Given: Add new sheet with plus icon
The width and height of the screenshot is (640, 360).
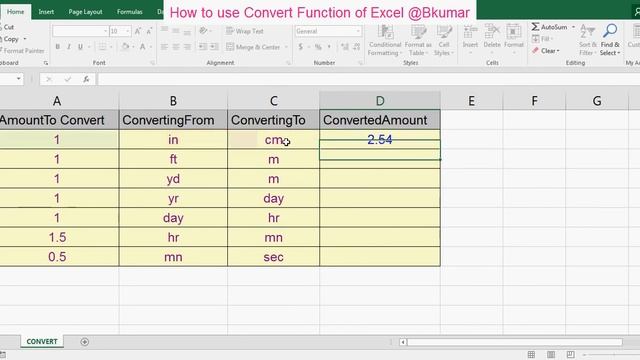Looking at the screenshot, I should coord(84,342).
